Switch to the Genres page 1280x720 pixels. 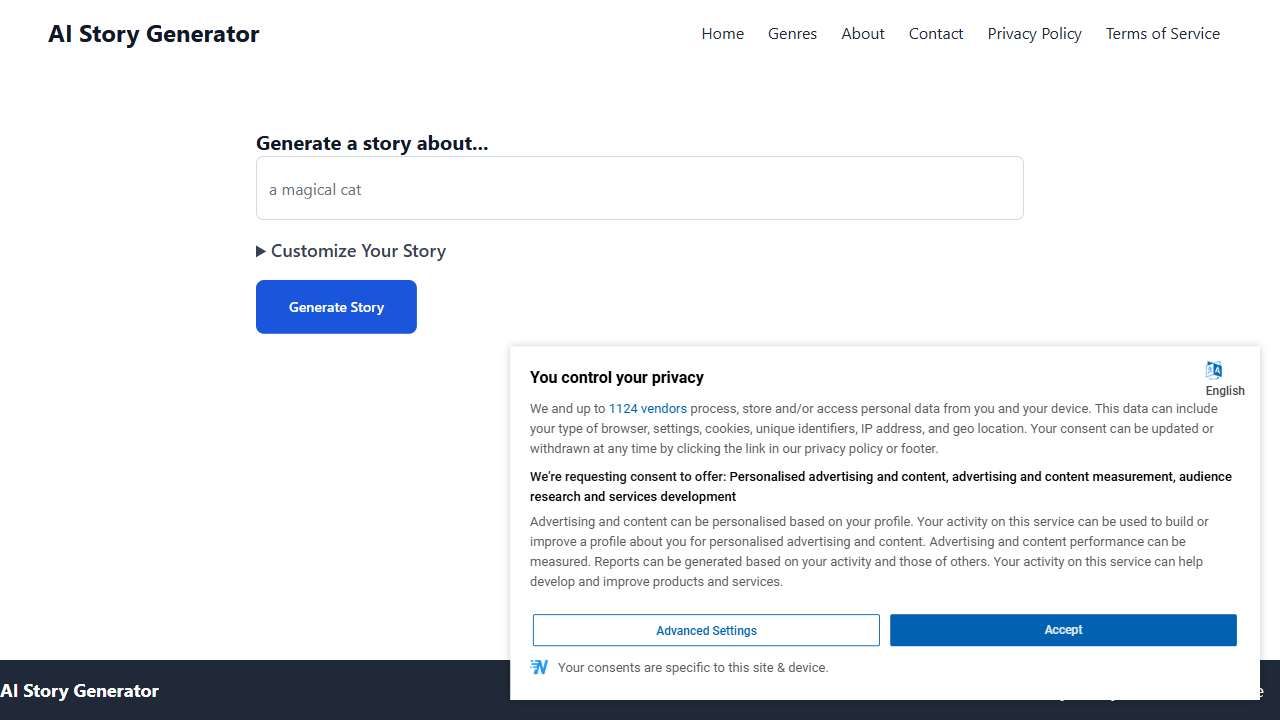[792, 33]
